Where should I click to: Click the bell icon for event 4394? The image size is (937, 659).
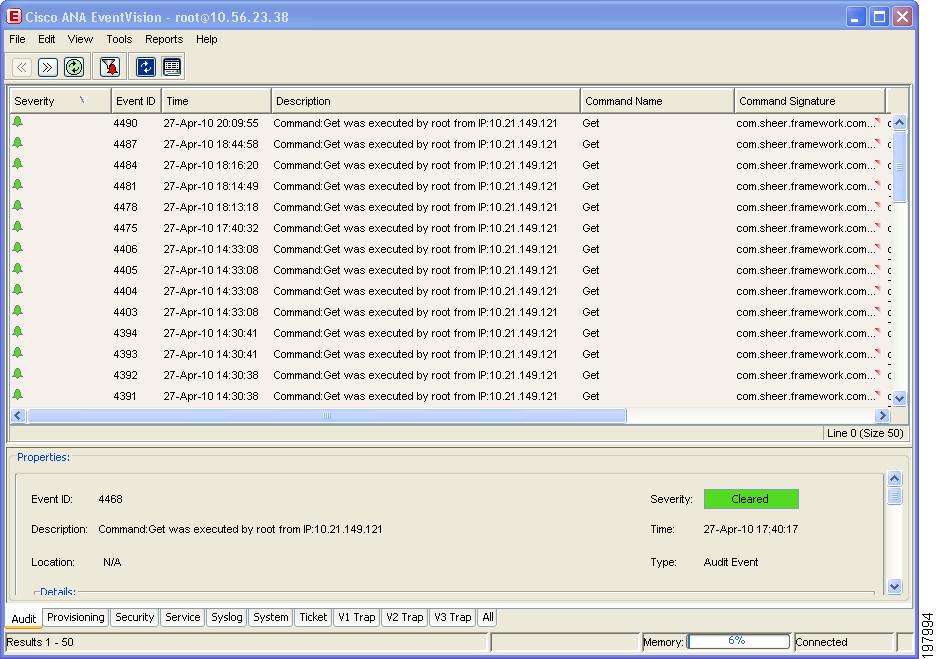(18, 332)
